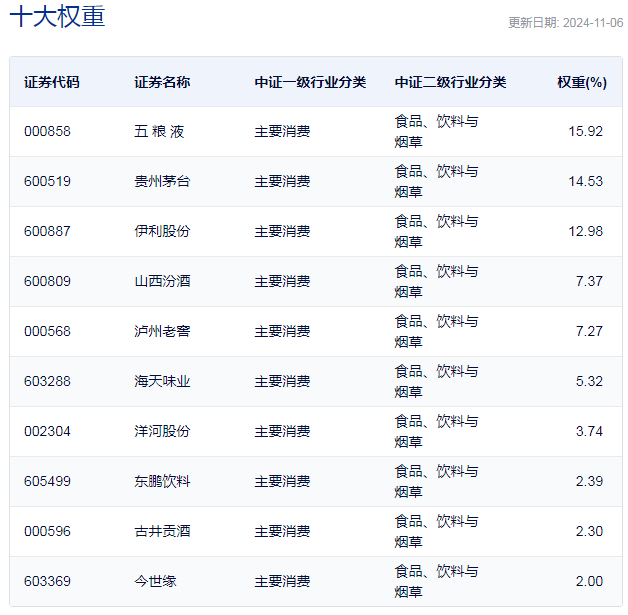The image size is (628, 615).
Task: Click 主要消费 in the 伊利股份 row
Action: pos(282,231)
